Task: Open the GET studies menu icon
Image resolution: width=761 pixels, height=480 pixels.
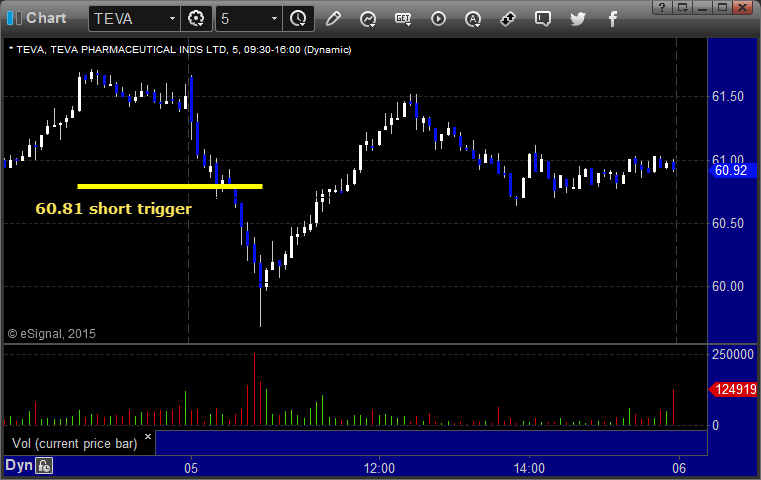Action: coord(403,19)
